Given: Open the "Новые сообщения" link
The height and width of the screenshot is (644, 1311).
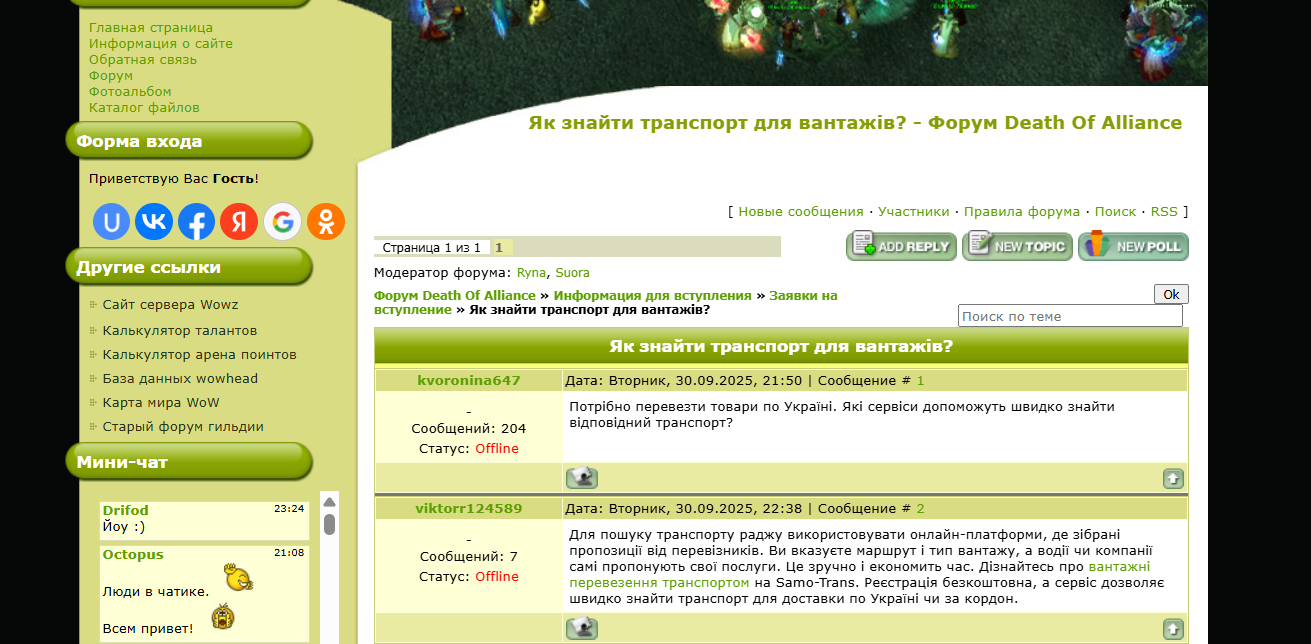Looking at the screenshot, I should point(800,212).
